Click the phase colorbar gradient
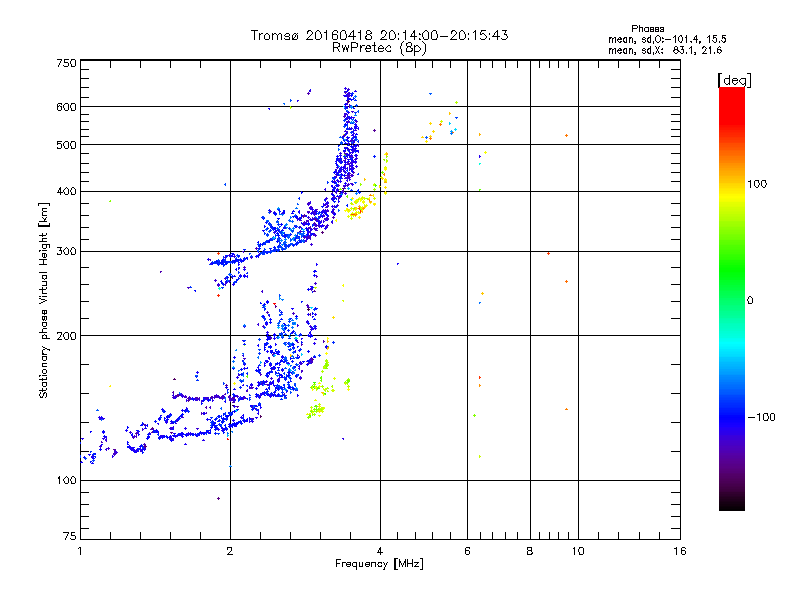Image resolution: width=800 pixels, height=600 pixels. click(x=732, y=299)
